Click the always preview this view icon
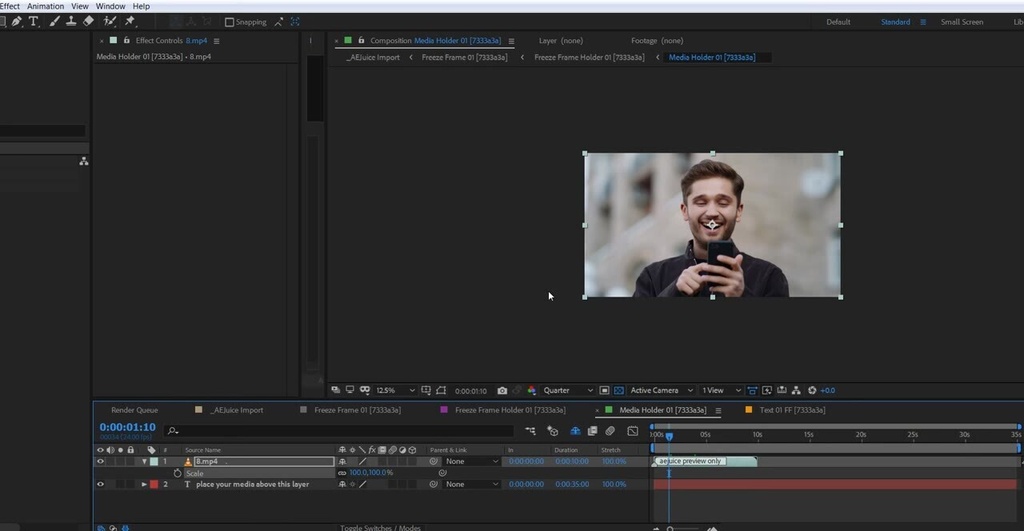Image resolution: width=1024 pixels, height=531 pixels. click(336, 390)
